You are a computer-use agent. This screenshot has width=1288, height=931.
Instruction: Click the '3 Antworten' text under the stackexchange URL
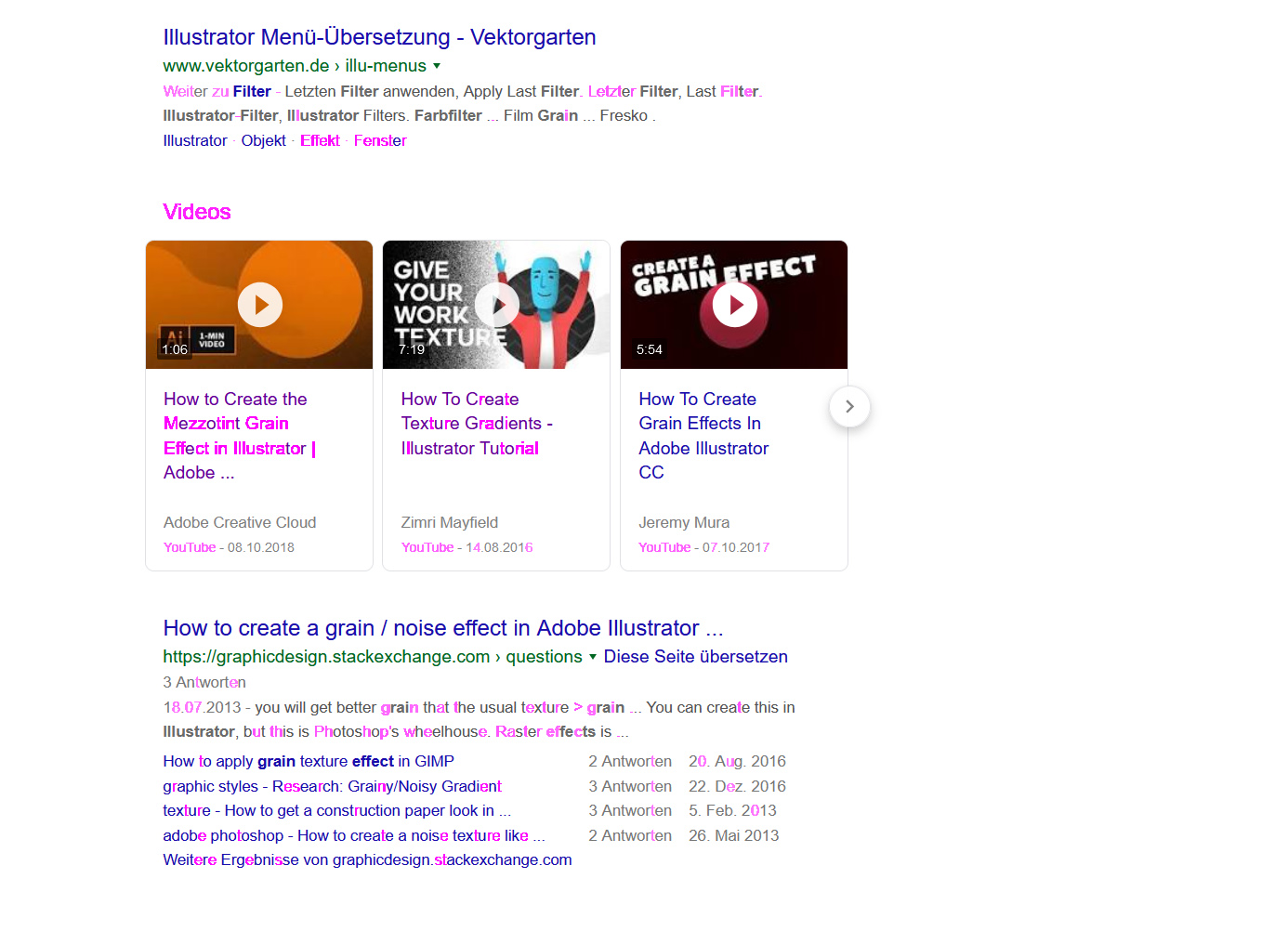click(204, 682)
